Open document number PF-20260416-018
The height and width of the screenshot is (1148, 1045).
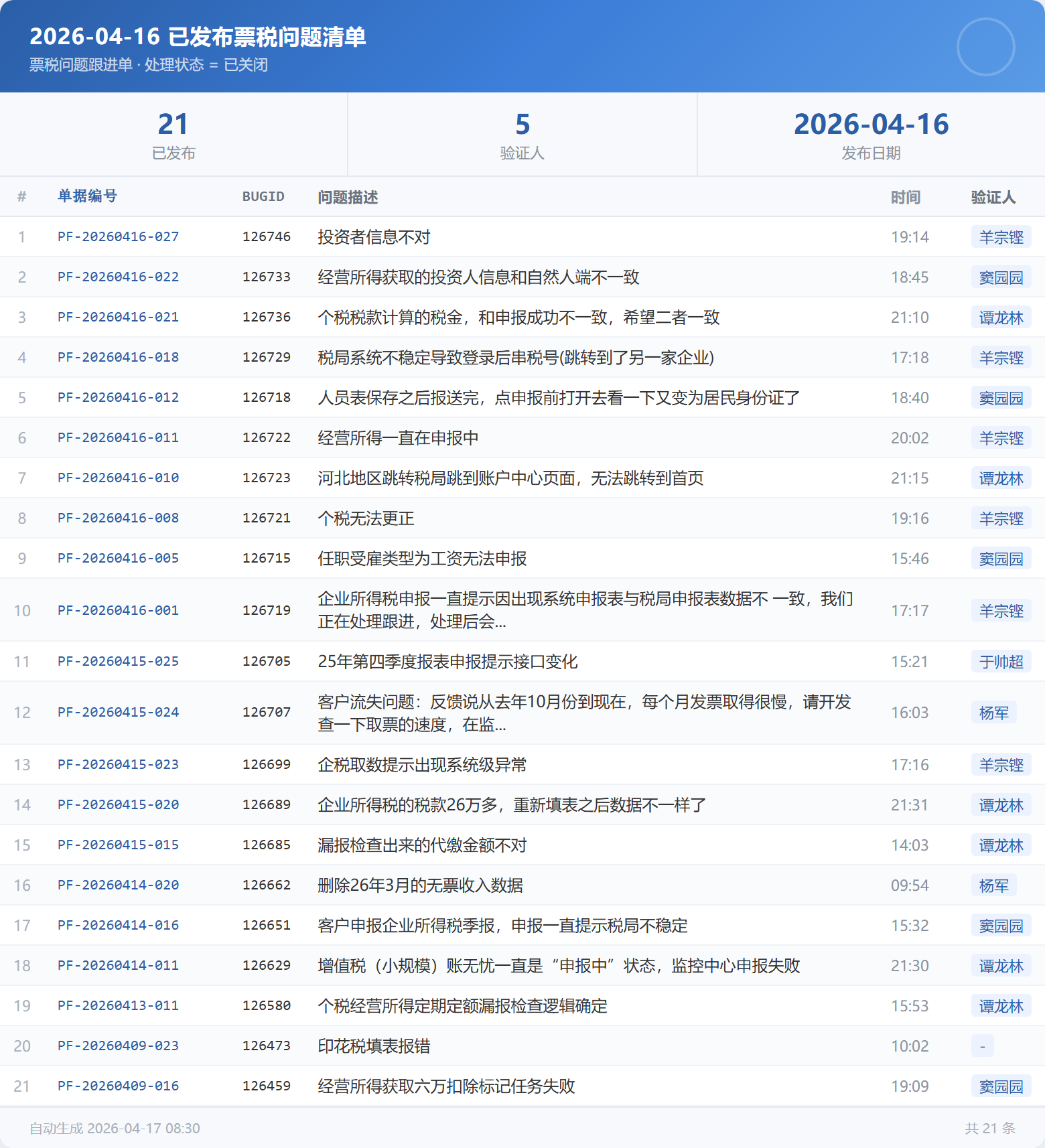(118, 357)
